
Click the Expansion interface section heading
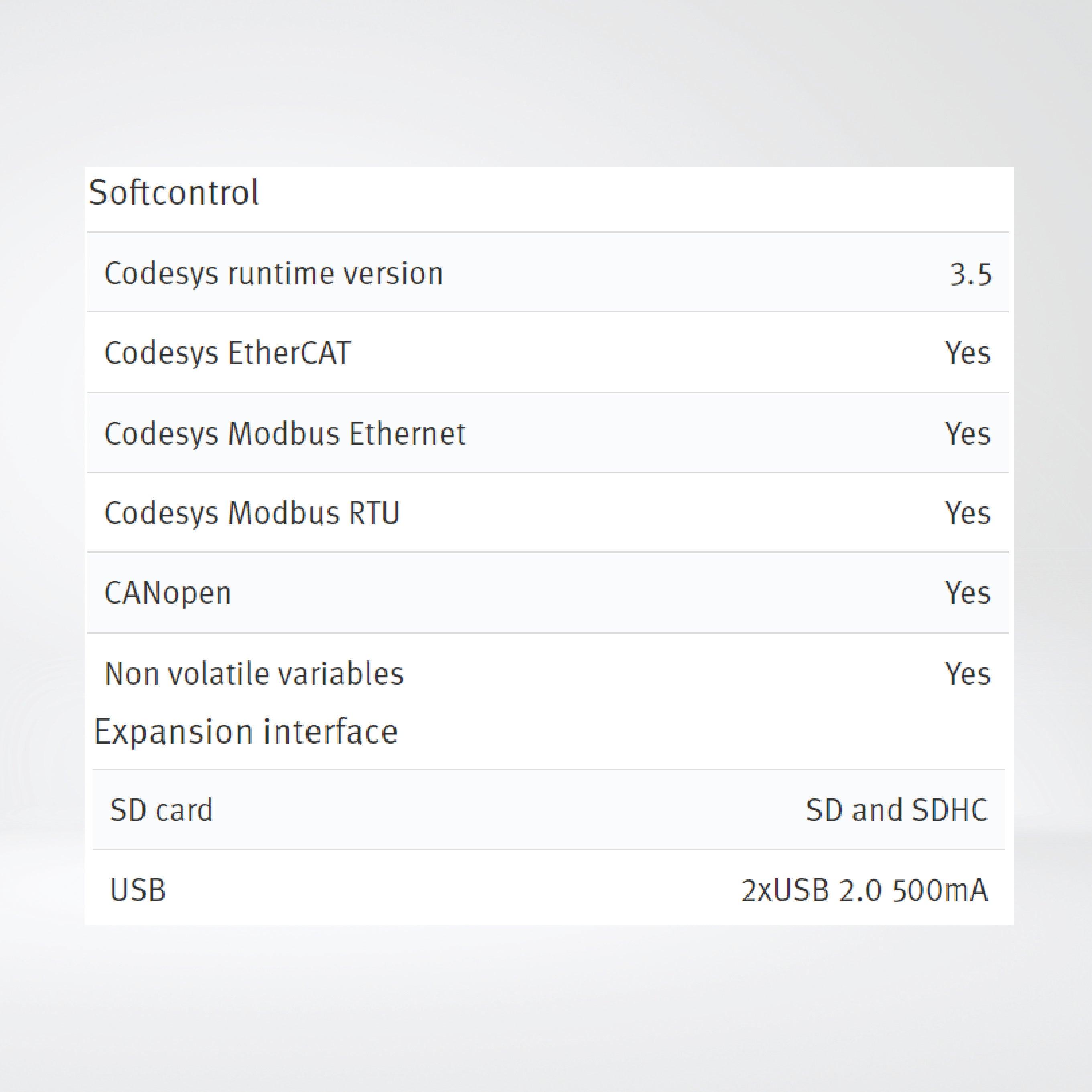(246, 732)
